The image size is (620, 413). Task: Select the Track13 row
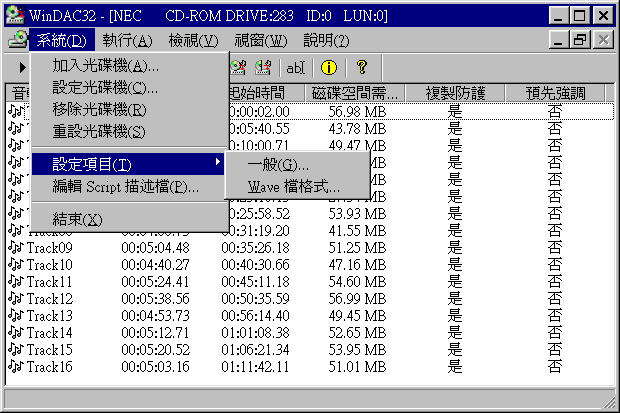point(310,316)
